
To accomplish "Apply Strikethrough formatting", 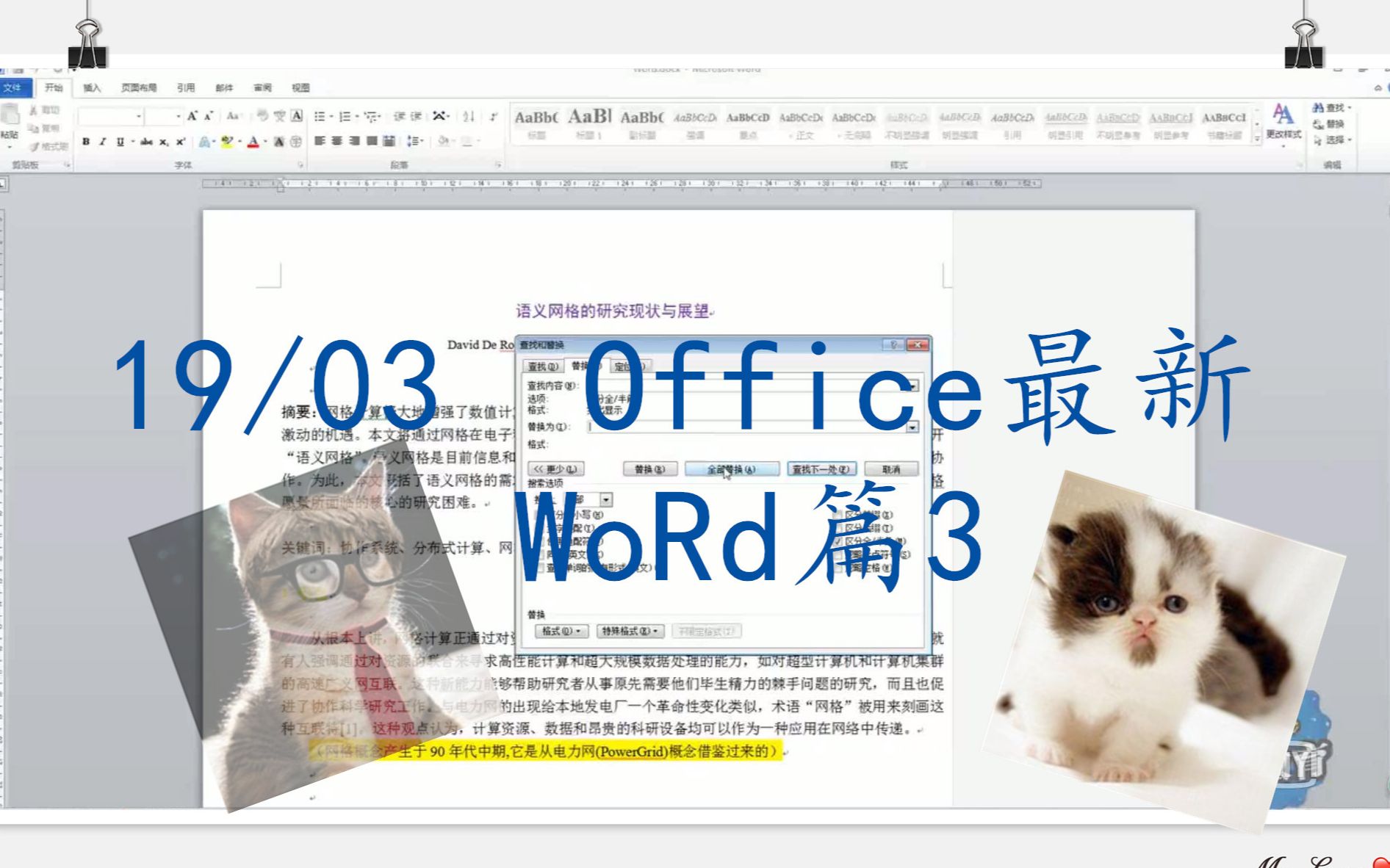I will pos(146,141).
